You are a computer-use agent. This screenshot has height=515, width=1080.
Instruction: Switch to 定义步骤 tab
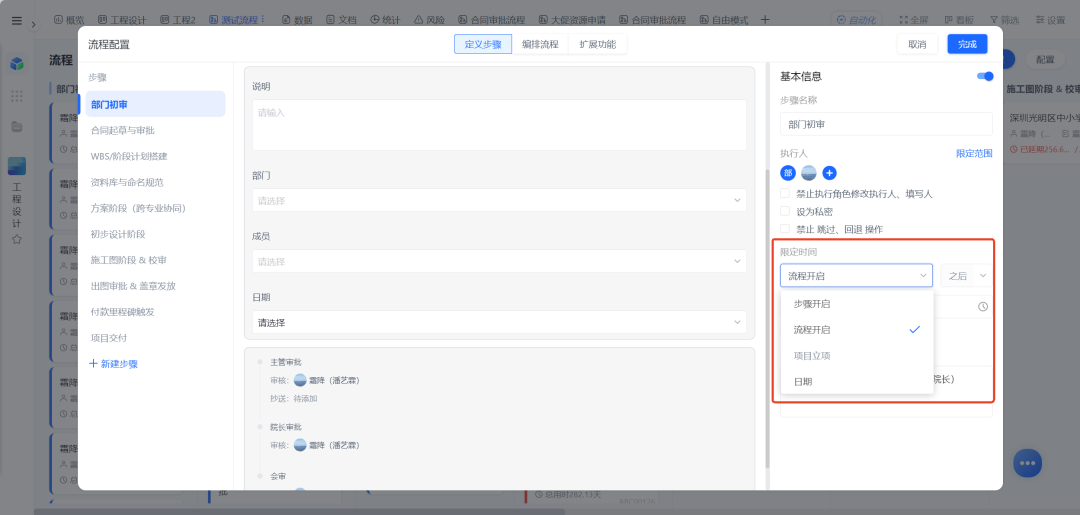pos(483,44)
